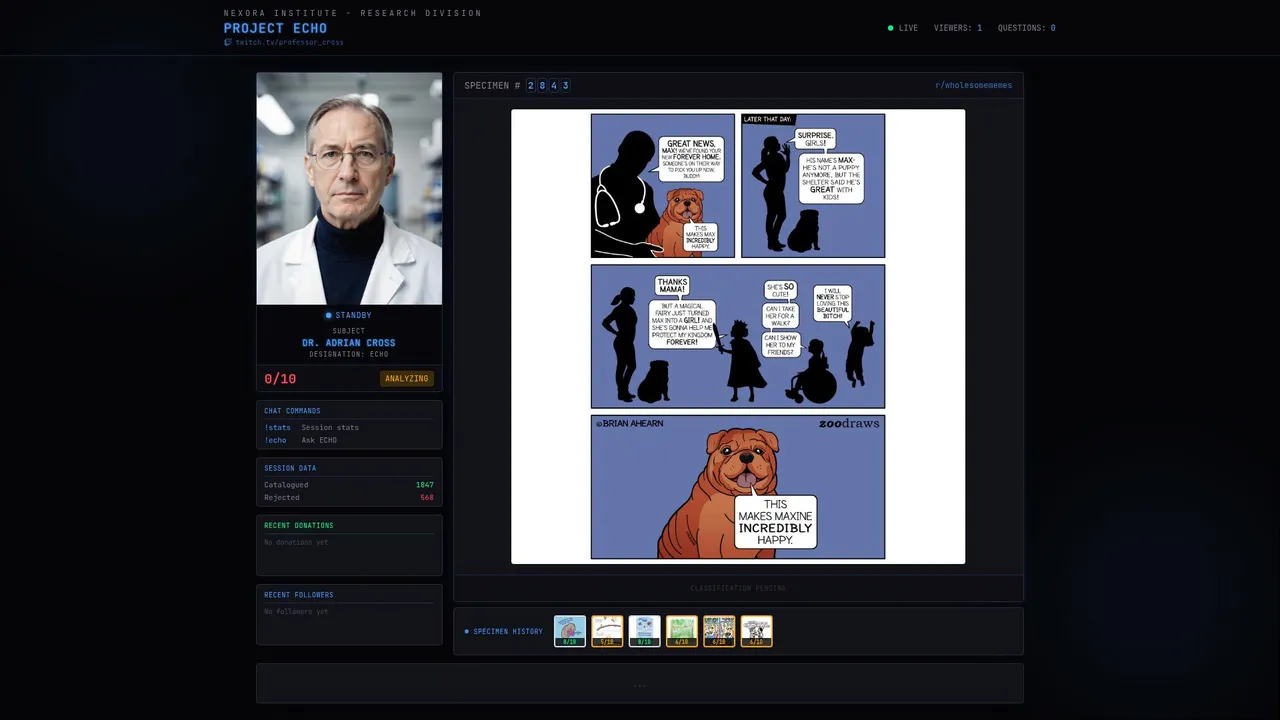This screenshot has height=720, width=1280.
Task: Click the RECENT FOLLOWERS panel header
Action: click(299, 595)
